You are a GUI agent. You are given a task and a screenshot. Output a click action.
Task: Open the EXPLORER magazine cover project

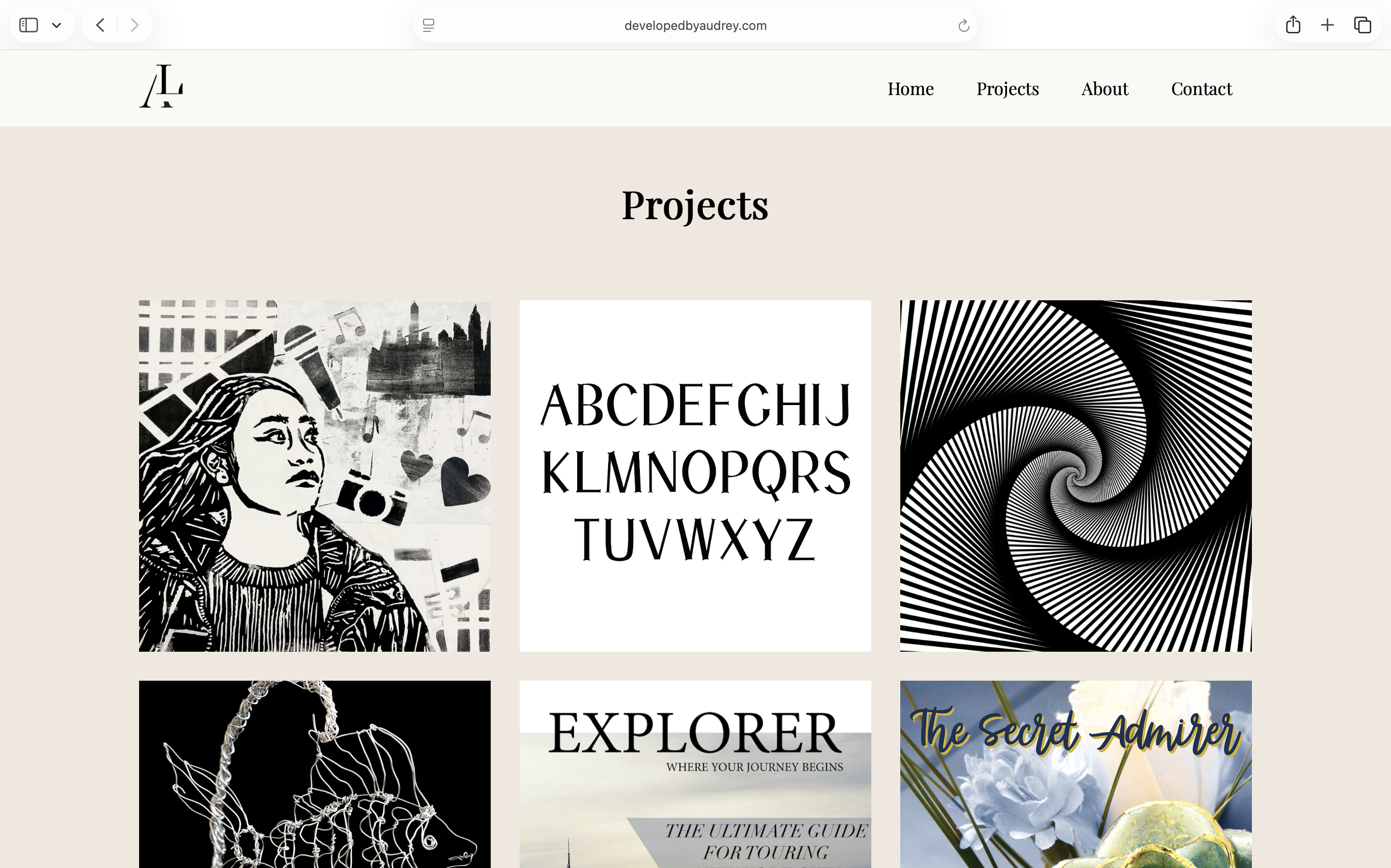695,775
